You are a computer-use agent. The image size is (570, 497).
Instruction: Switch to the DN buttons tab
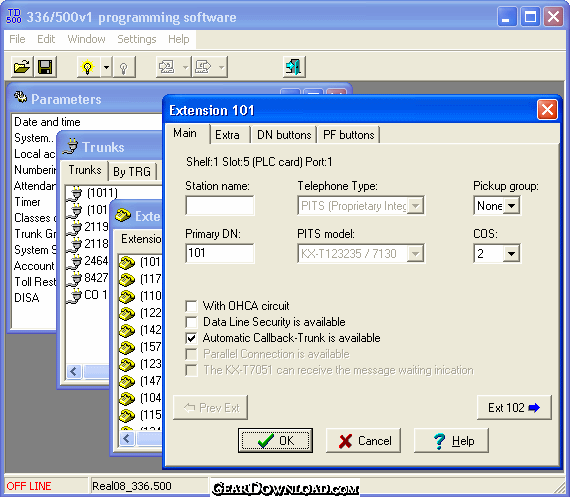284,135
